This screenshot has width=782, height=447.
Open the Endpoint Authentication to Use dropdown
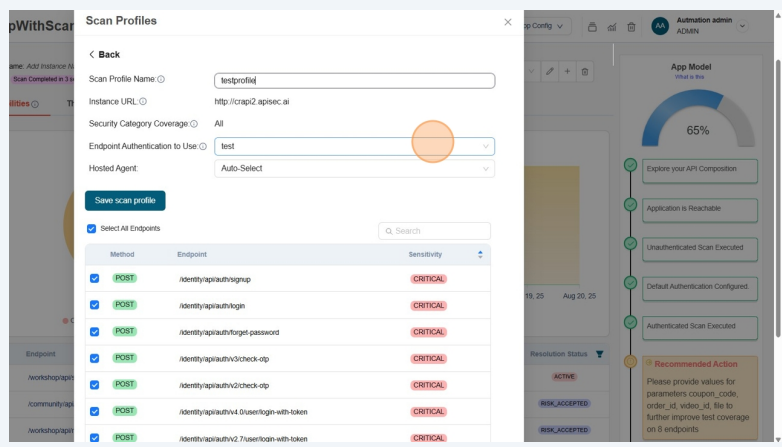click(x=354, y=146)
